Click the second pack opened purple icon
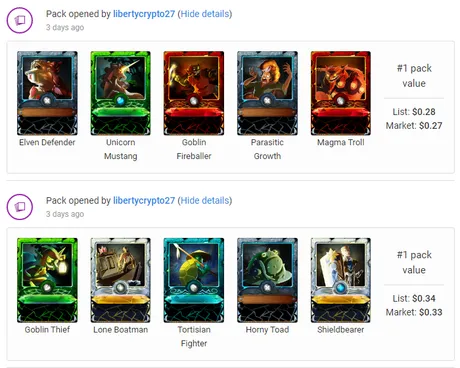 (20, 207)
